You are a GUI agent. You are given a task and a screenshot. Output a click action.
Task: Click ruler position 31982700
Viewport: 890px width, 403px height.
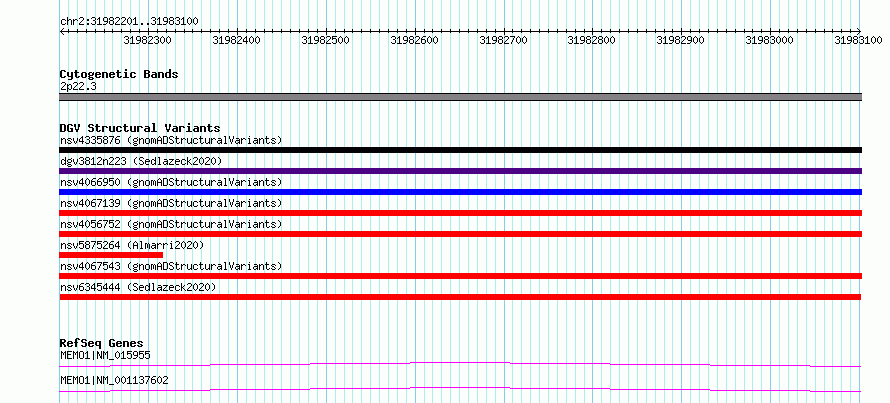503,40
